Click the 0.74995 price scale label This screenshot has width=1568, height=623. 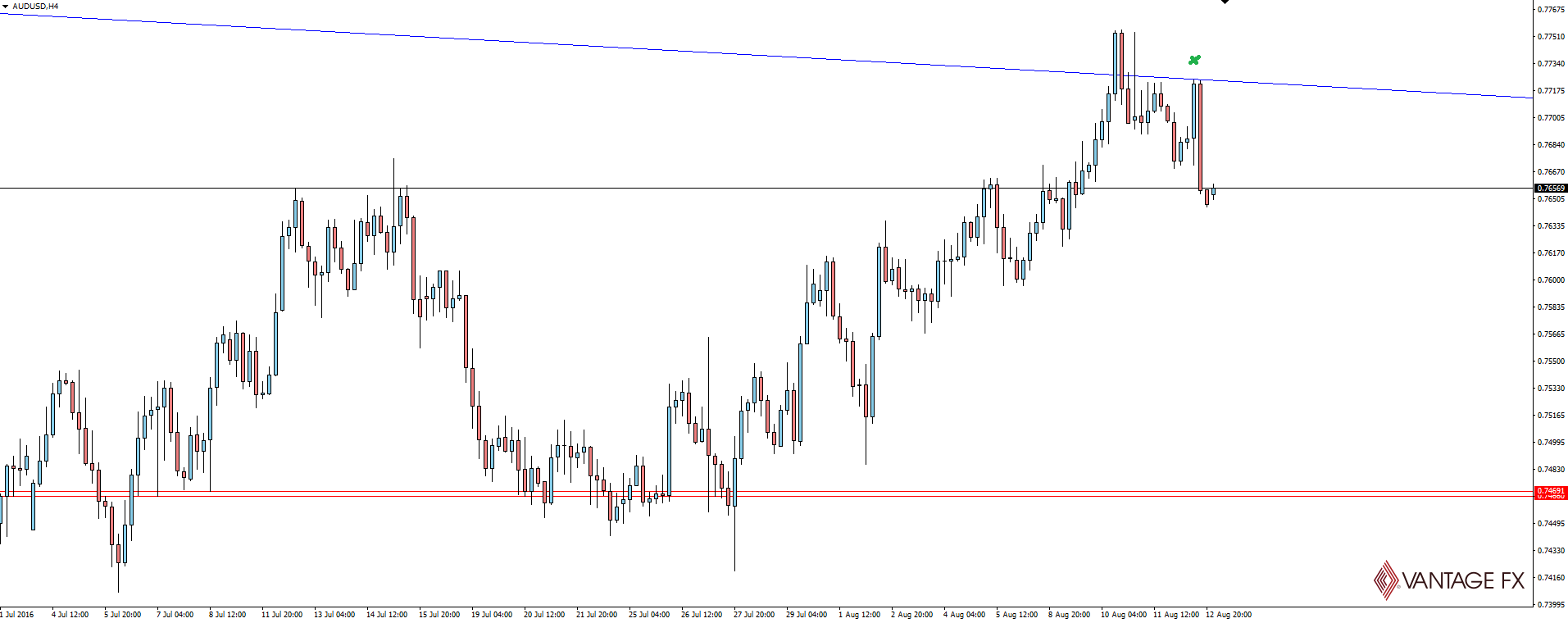(1551, 443)
